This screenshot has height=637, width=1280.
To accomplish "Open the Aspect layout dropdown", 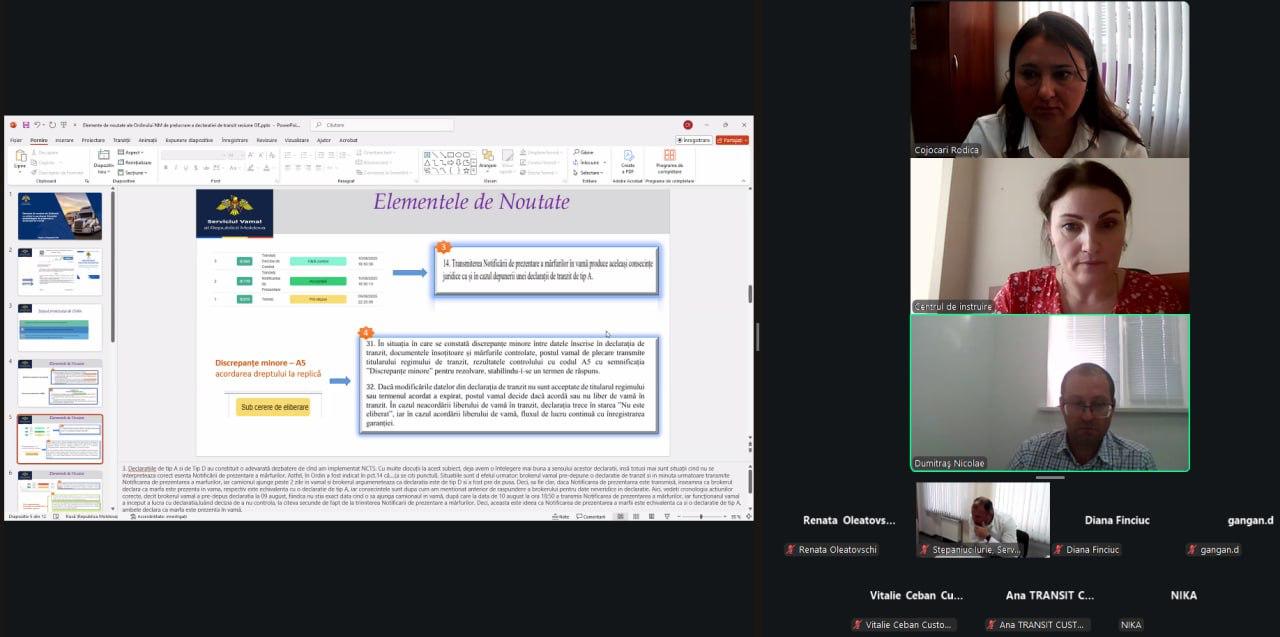I will click(x=134, y=152).
